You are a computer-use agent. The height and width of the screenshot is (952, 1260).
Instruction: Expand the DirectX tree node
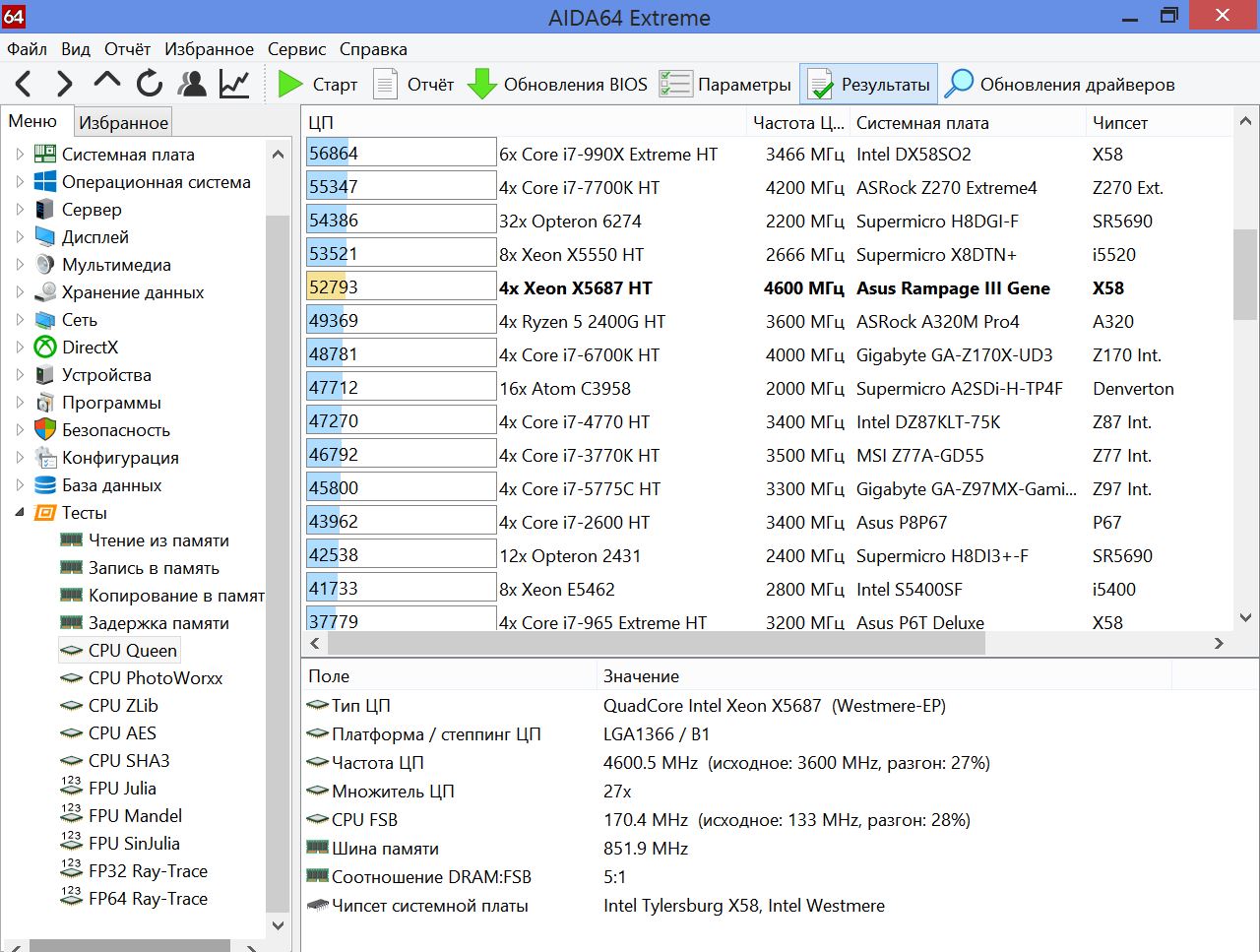20,348
